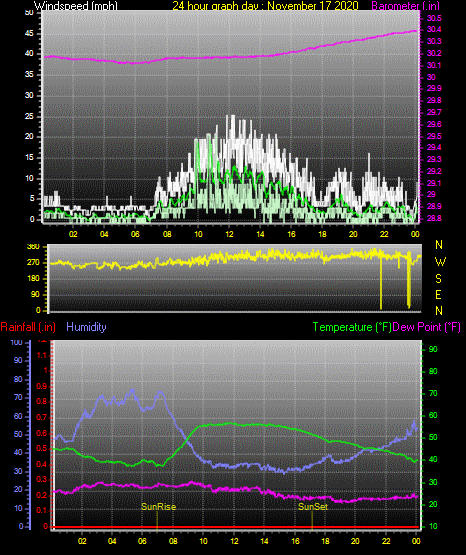Click the 'Temperature (°F)' legend label
Viewport: 466px width, 555px height.
click(352, 327)
